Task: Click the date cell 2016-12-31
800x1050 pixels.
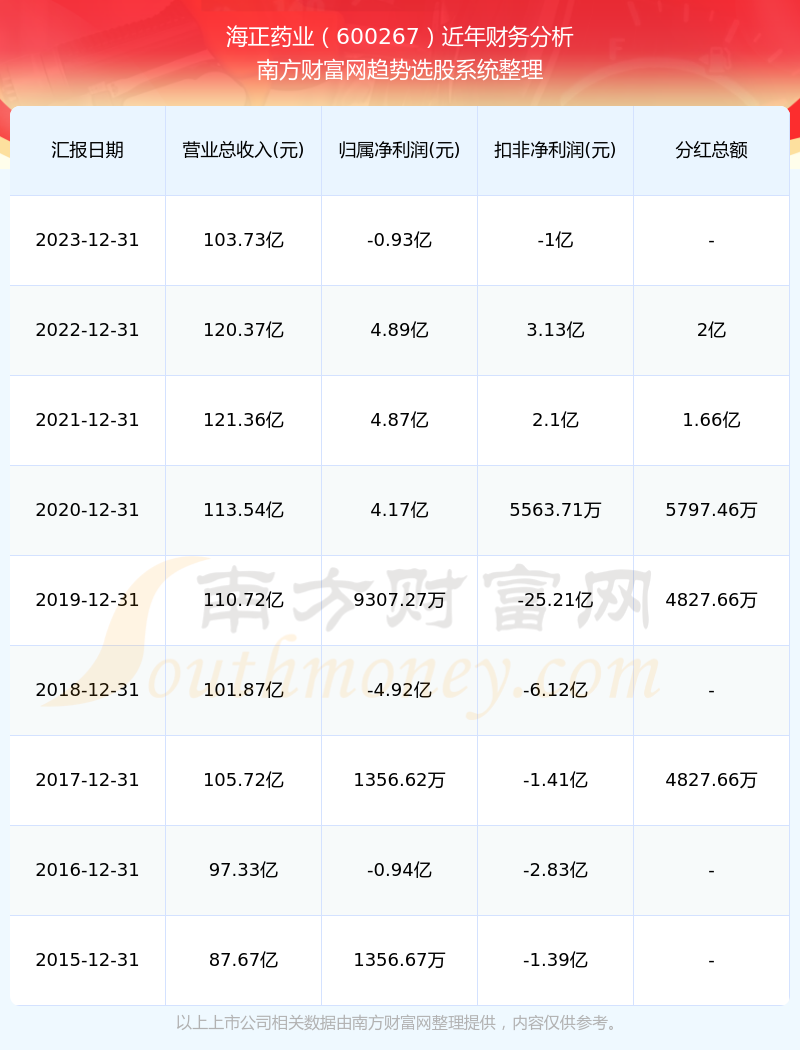Action: pyautogui.click(x=88, y=870)
